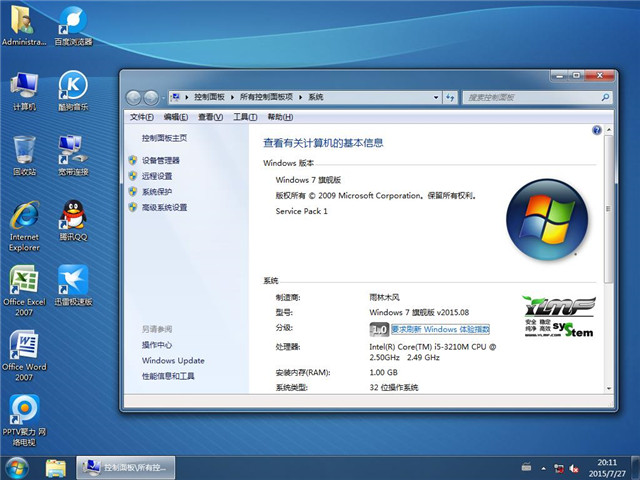Open the 文件(F) menu

click(142, 117)
